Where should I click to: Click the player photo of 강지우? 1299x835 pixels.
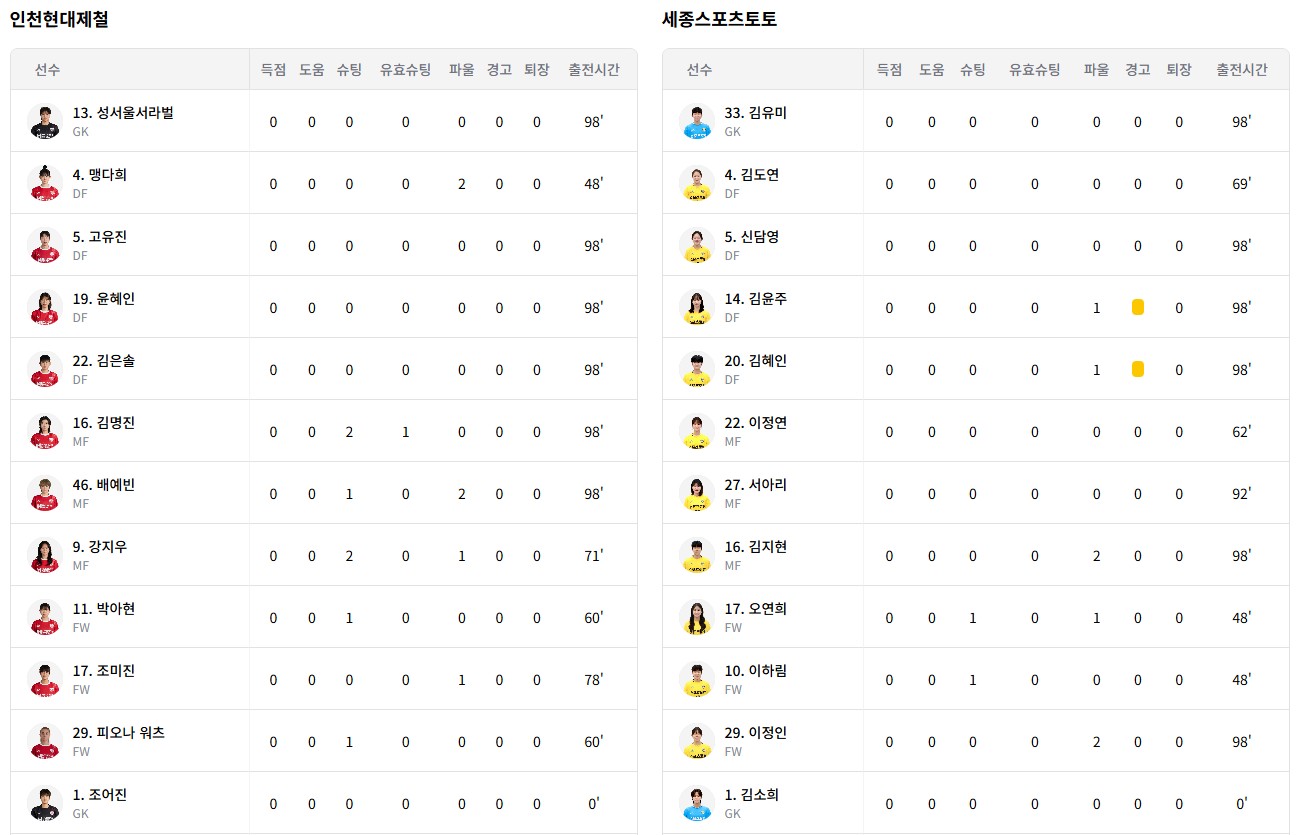pyautogui.click(x=45, y=555)
